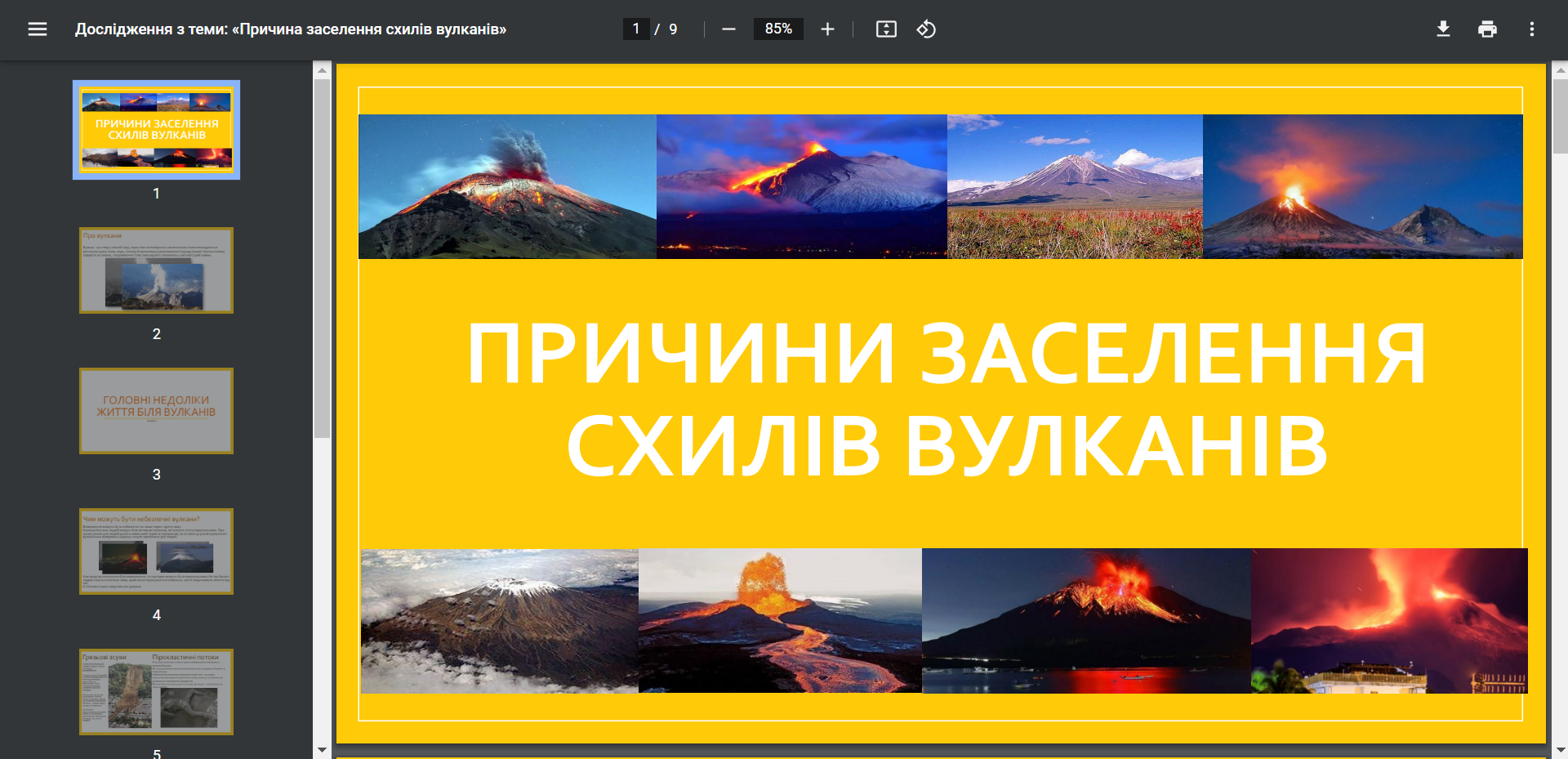Click the erupting volcano over water photo

(1086, 621)
